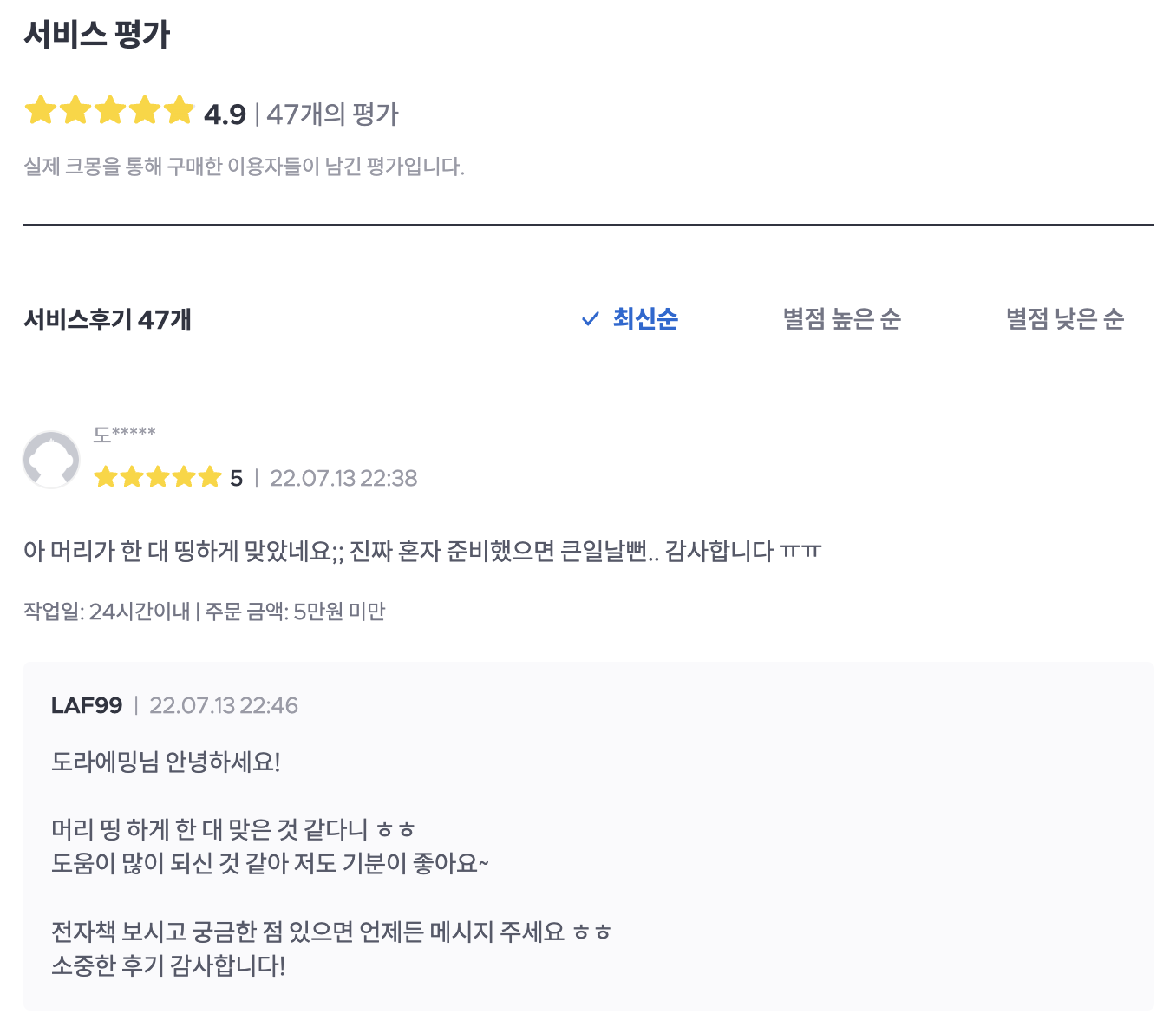Image resolution: width=1176 pixels, height=1027 pixels.
Task: Open the 서비스 평가 section header
Action: pyautogui.click(x=99, y=33)
